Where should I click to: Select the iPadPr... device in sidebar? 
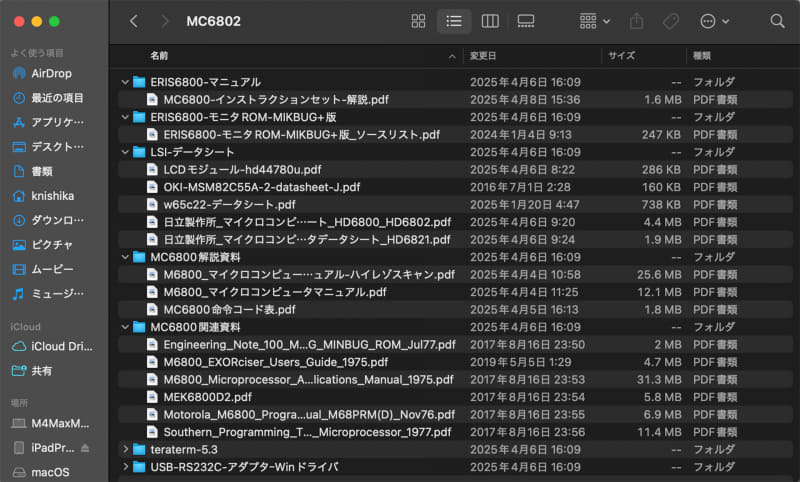click(43, 448)
